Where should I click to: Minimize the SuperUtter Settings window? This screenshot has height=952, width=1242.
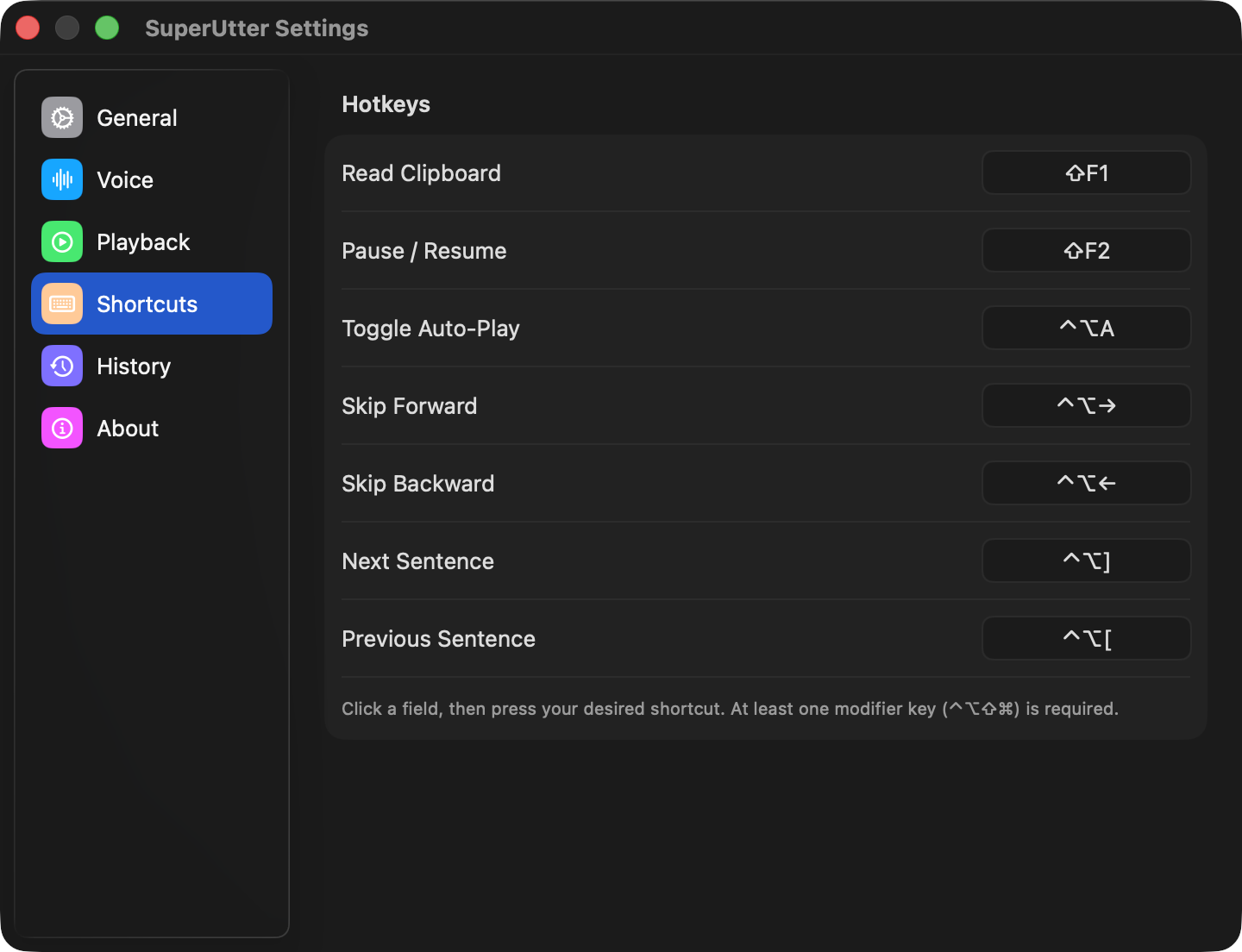tap(67, 28)
